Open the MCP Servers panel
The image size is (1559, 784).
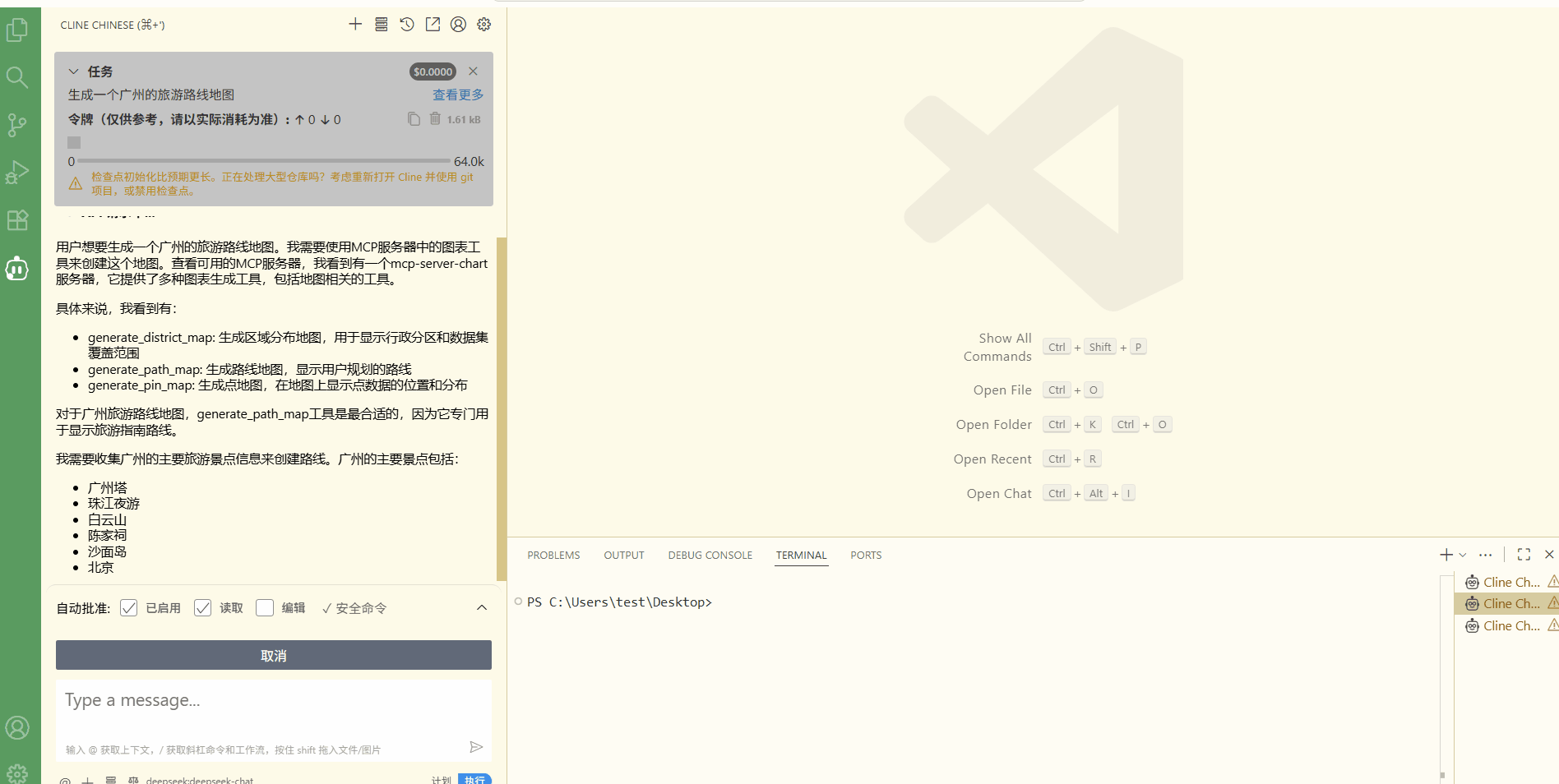tap(381, 24)
